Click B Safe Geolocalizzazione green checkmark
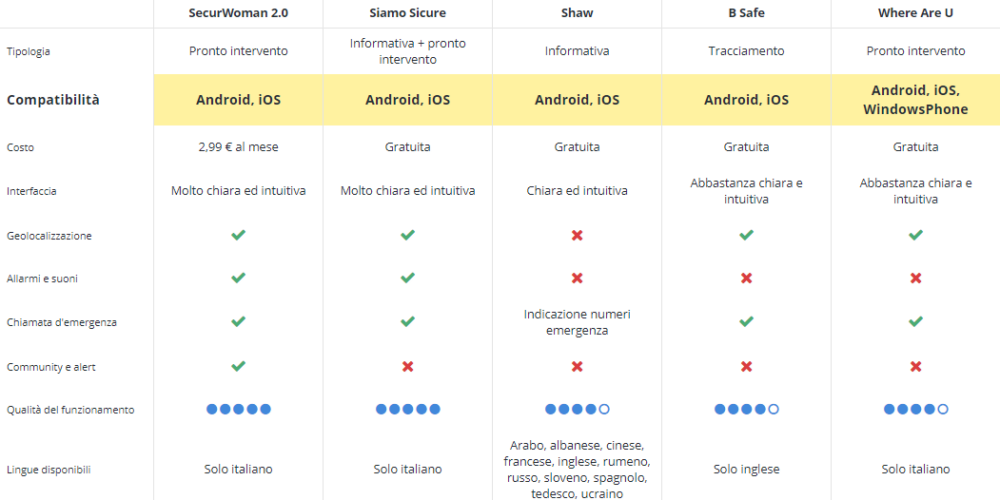This screenshot has width=1000, height=500. (746, 235)
